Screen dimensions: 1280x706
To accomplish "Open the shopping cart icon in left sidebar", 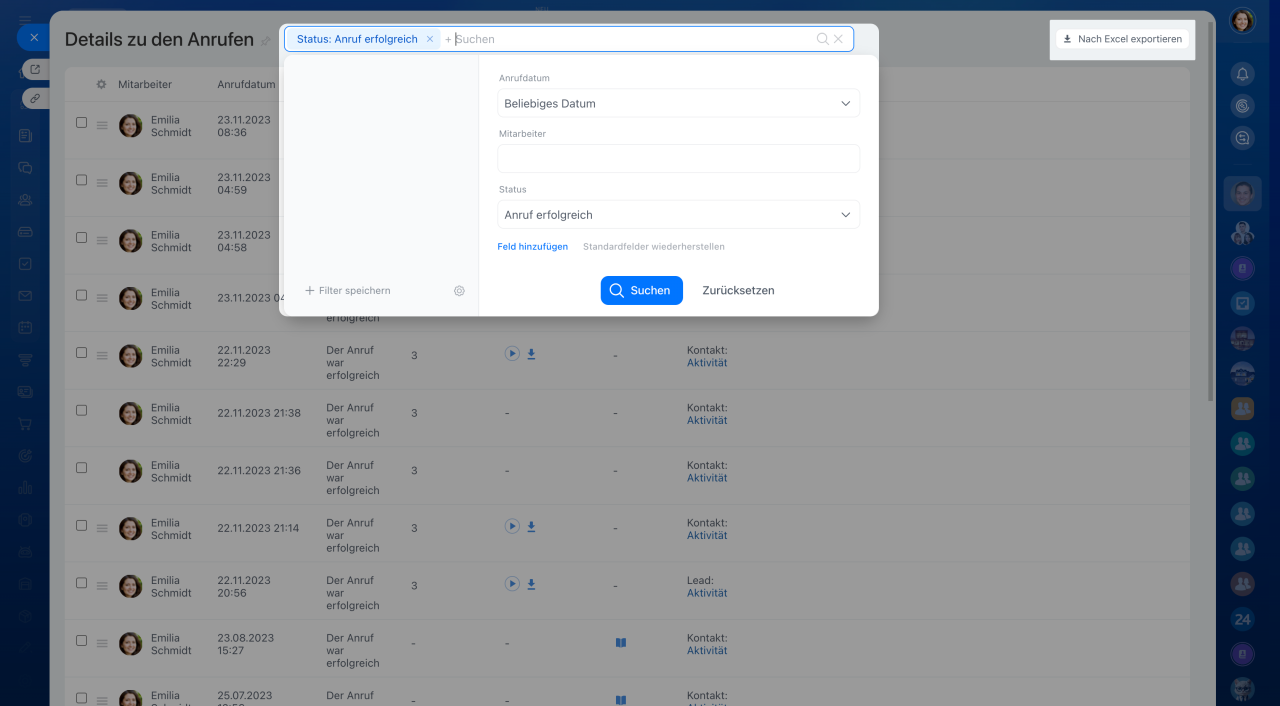I will click(25, 423).
